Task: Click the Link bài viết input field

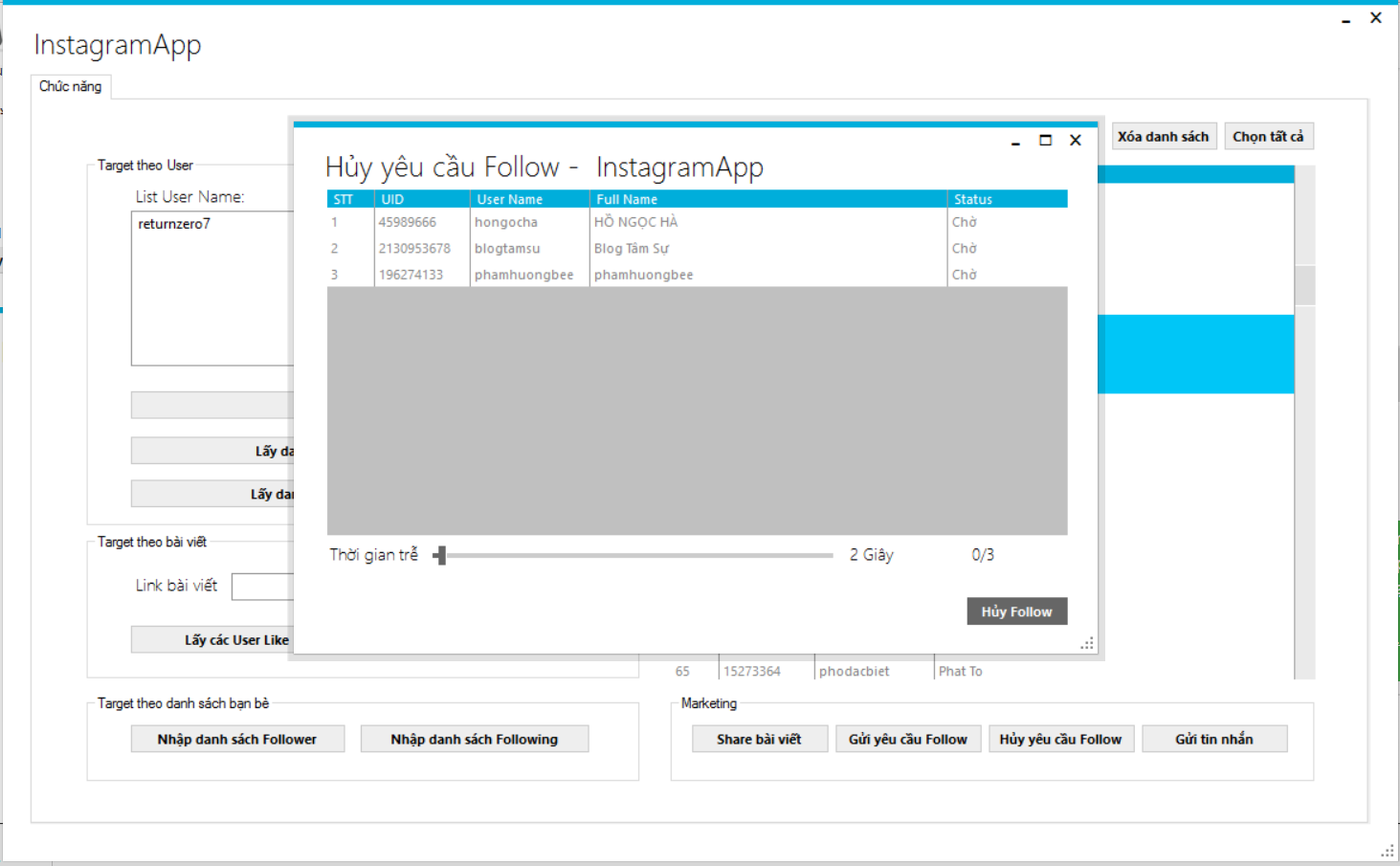Action: pos(263,587)
